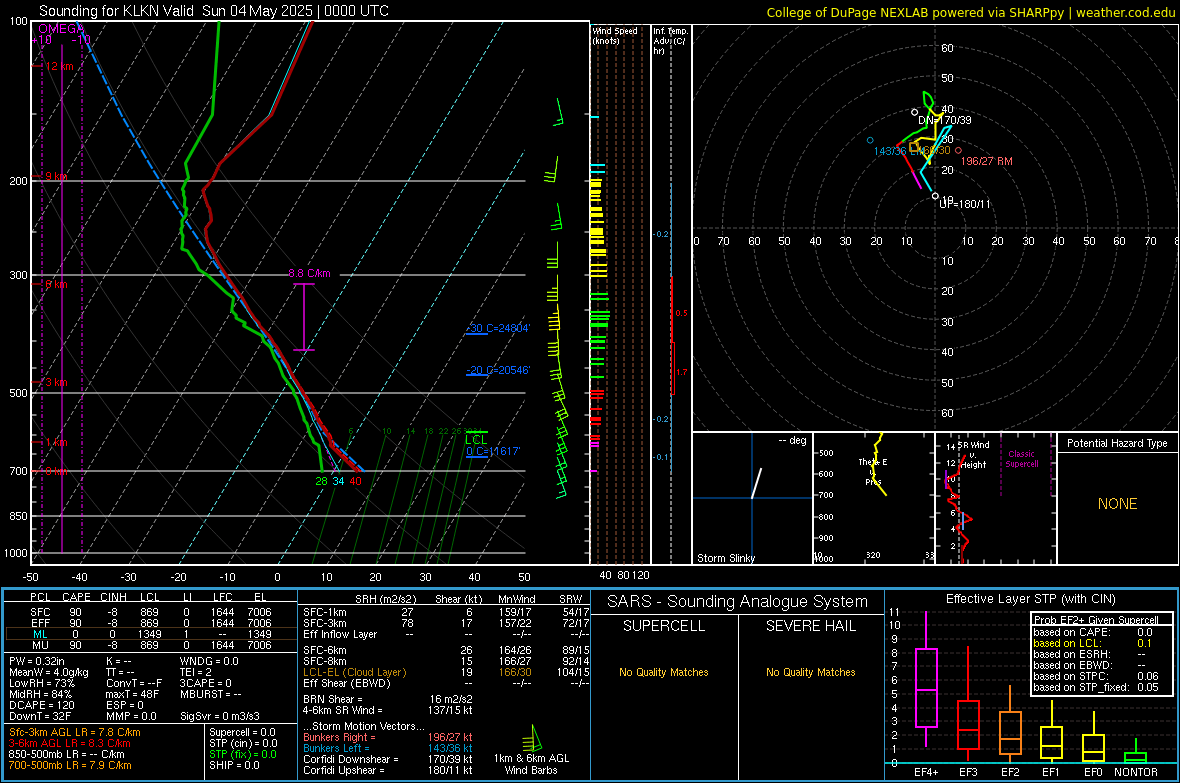This screenshot has height=783, width=1180.
Task: Click the '9 km' height marker
Action: coord(56,176)
